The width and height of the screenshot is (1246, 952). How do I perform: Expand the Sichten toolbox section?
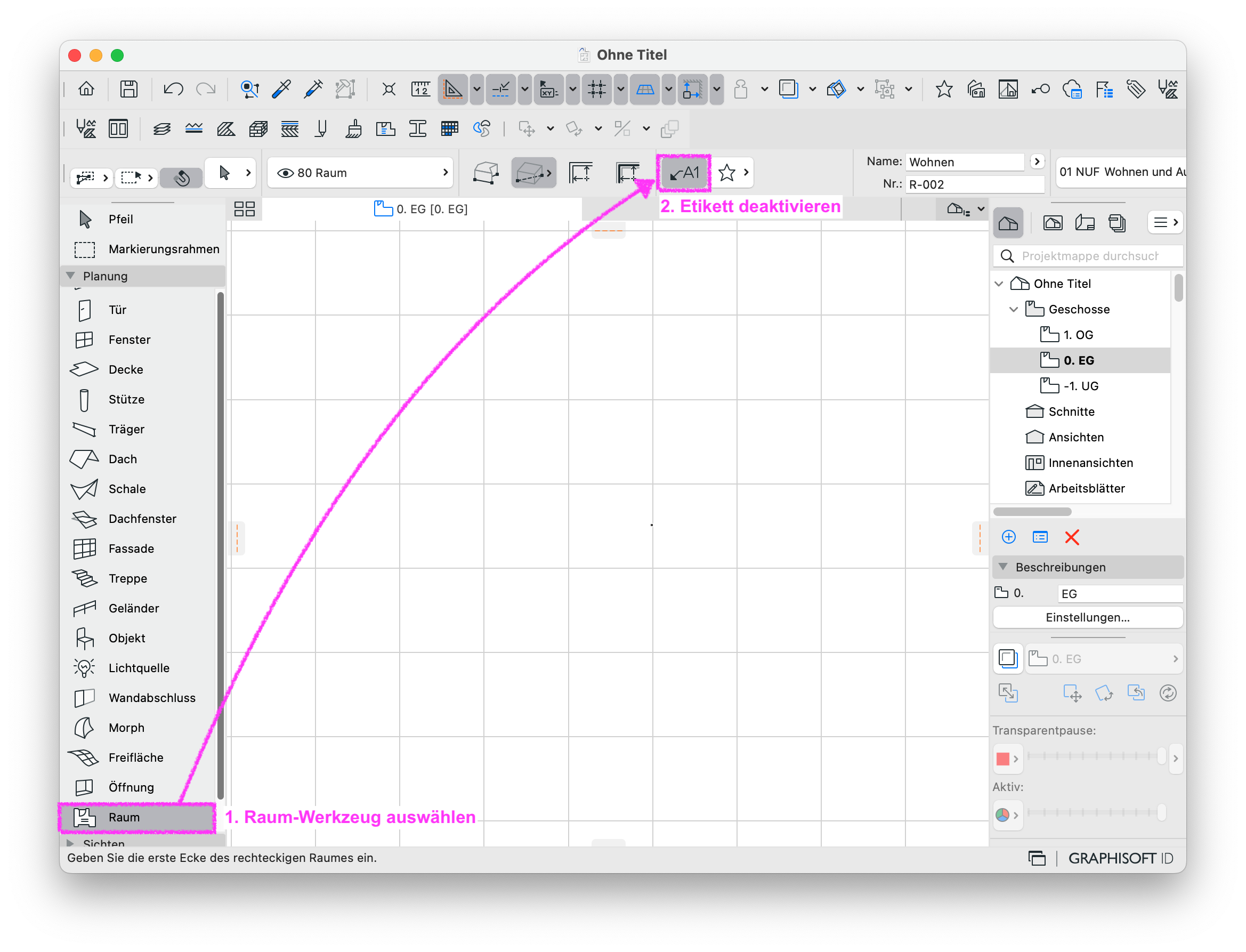coord(71,843)
